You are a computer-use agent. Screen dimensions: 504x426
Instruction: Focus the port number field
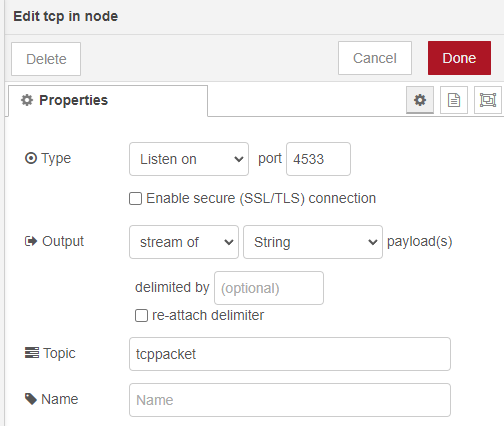(x=318, y=159)
